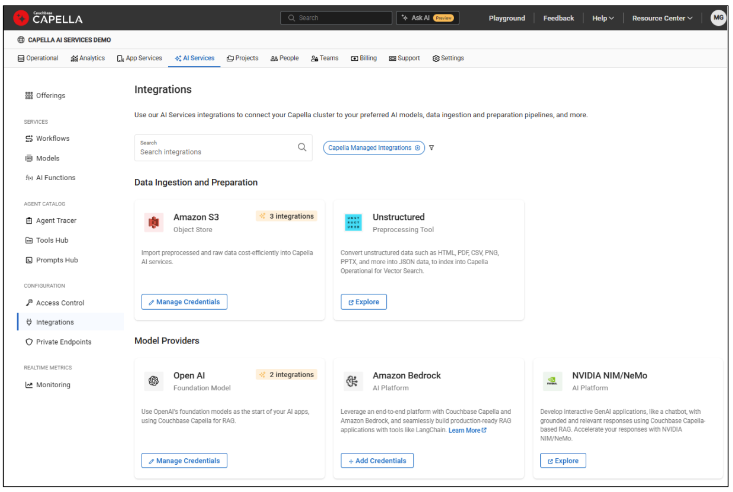The width and height of the screenshot is (733, 492).
Task: Switch to the Support tab
Action: point(404,58)
